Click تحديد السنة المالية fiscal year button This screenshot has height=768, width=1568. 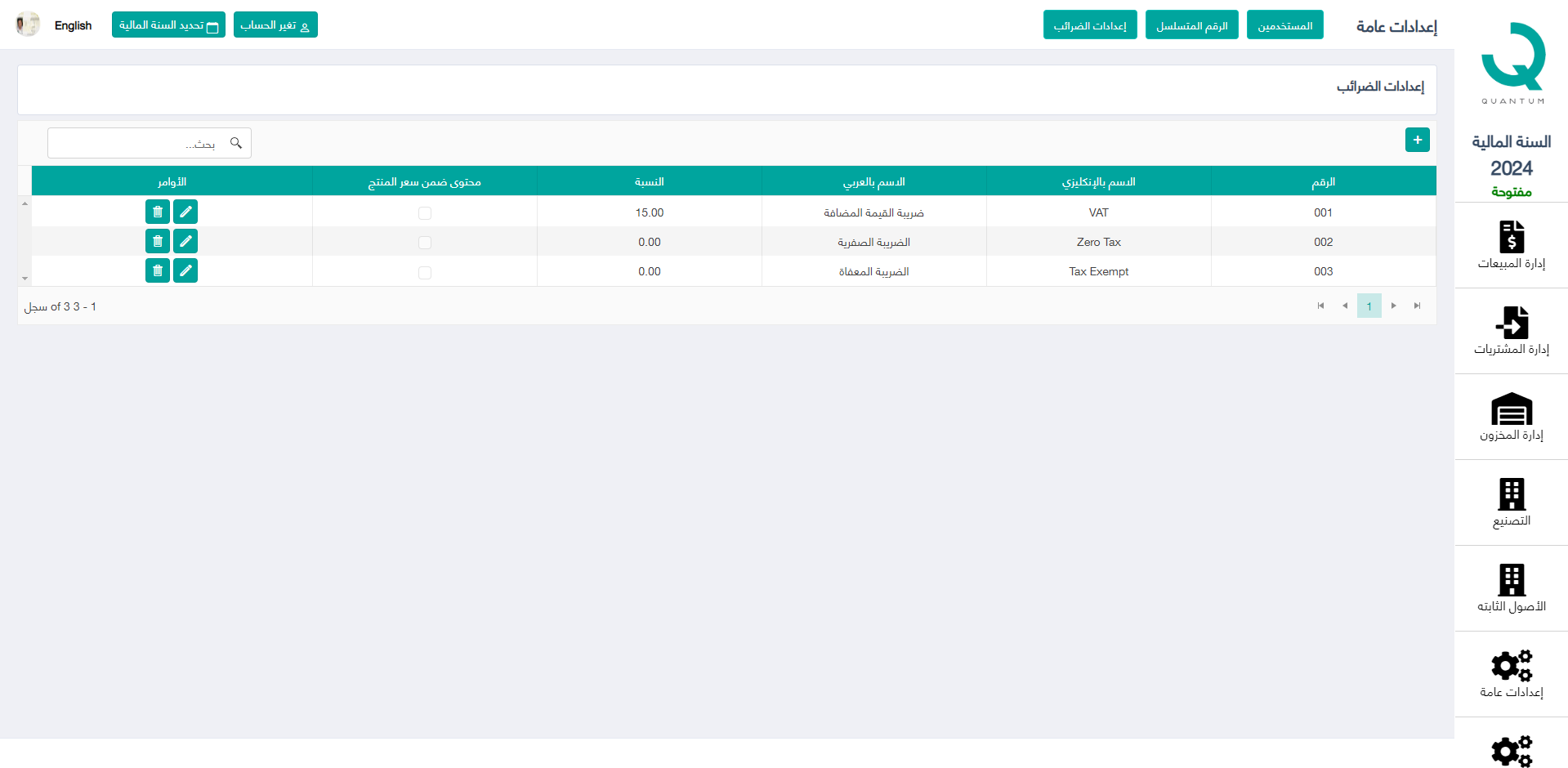pyautogui.click(x=168, y=25)
